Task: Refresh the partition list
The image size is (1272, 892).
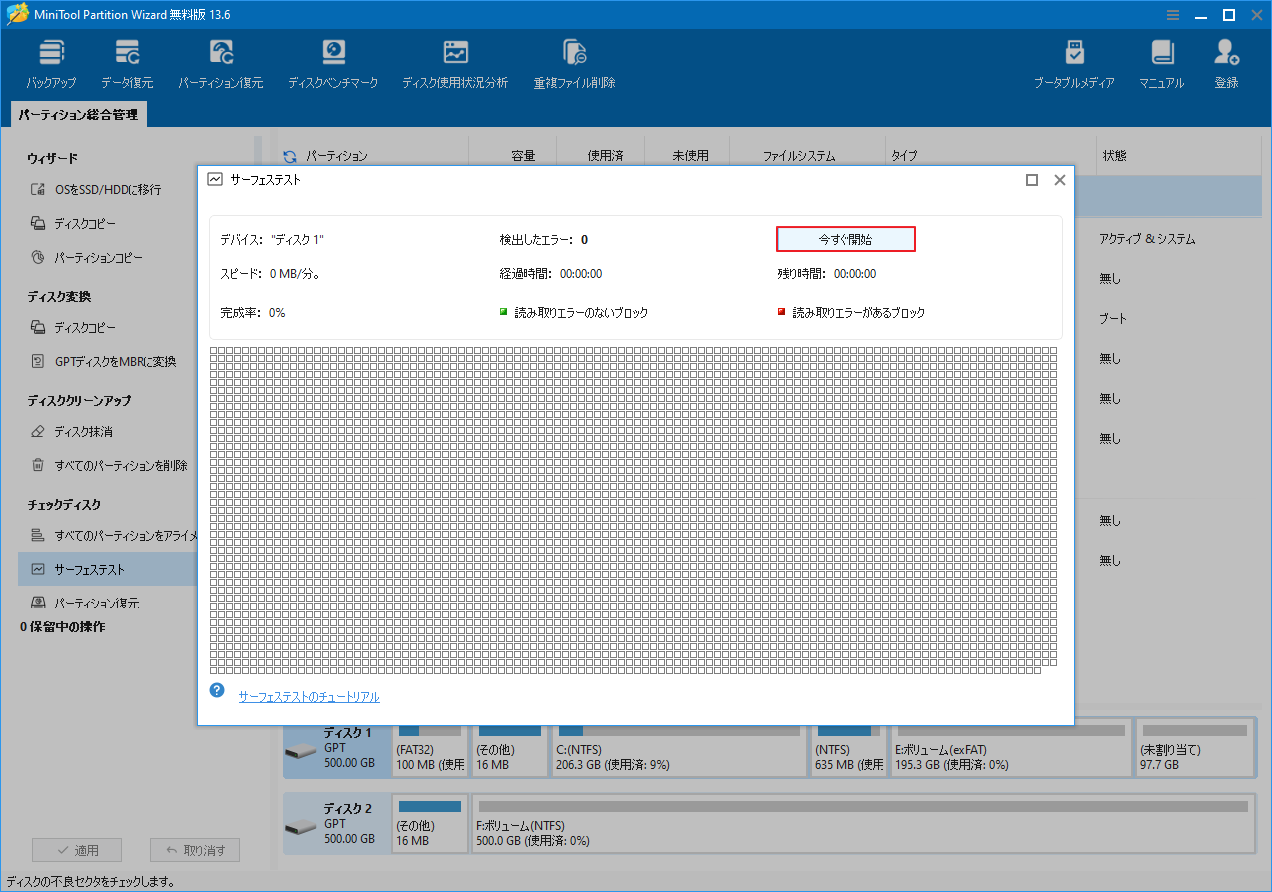Action: click(x=289, y=155)
